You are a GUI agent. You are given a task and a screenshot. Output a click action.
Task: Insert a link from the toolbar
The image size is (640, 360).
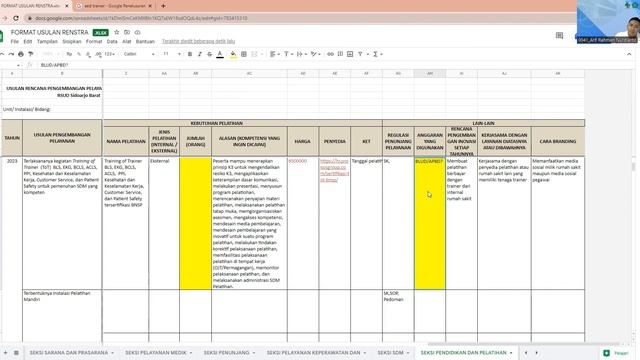pos(330,54)
